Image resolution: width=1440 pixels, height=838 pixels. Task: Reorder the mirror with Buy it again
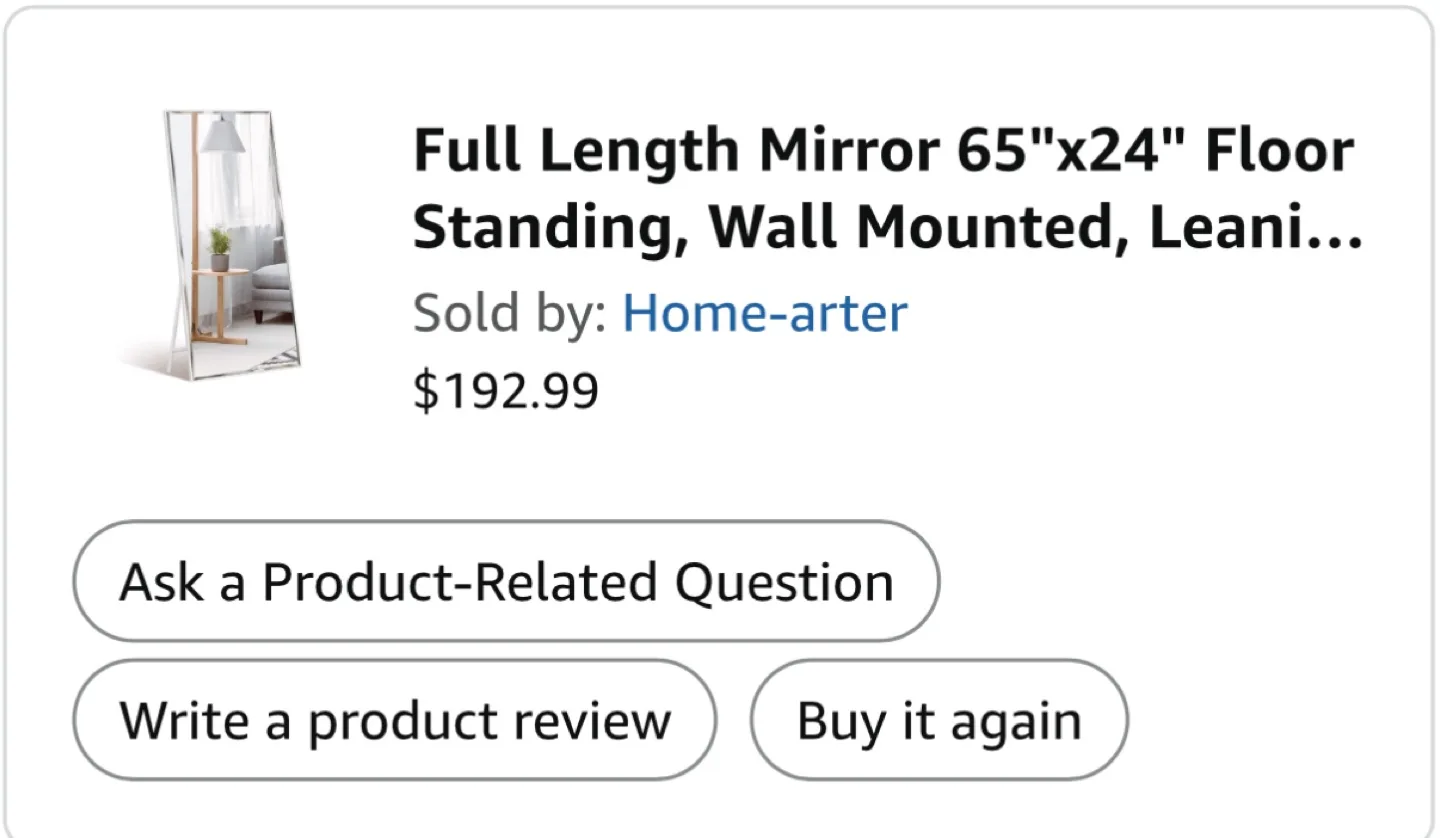tap(937, 719)
